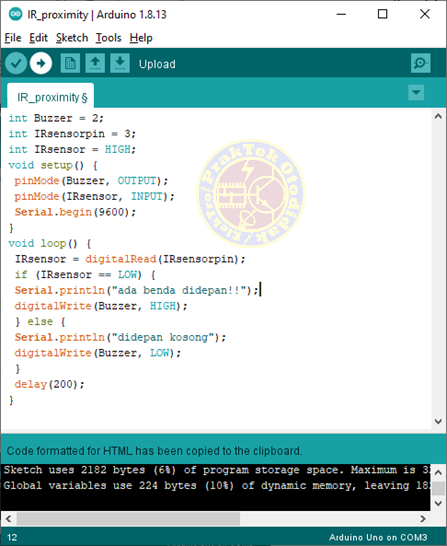Open the Sketch menu

coord(72,38)
